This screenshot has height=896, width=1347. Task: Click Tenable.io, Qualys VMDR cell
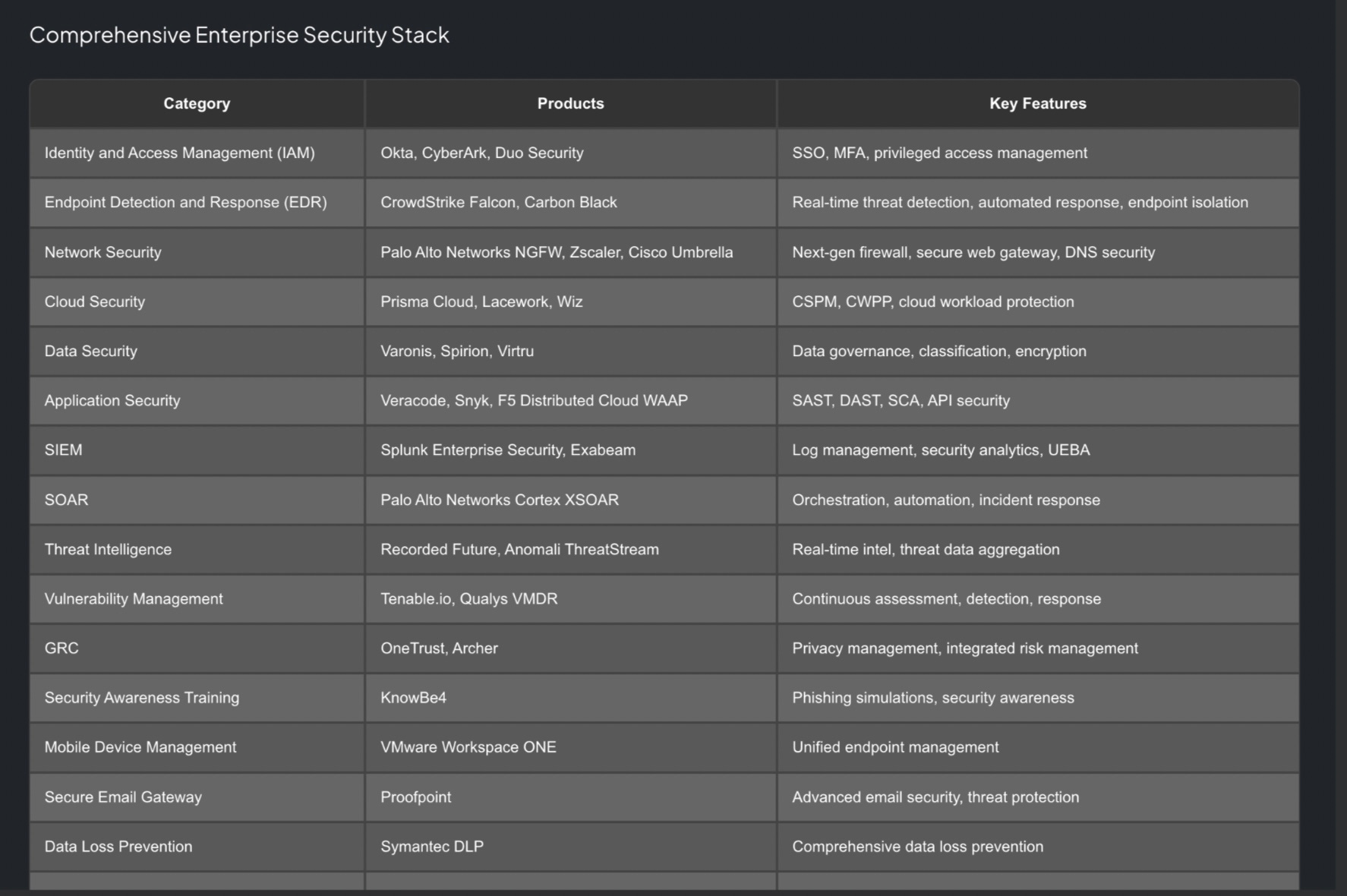tap(571, 598)
